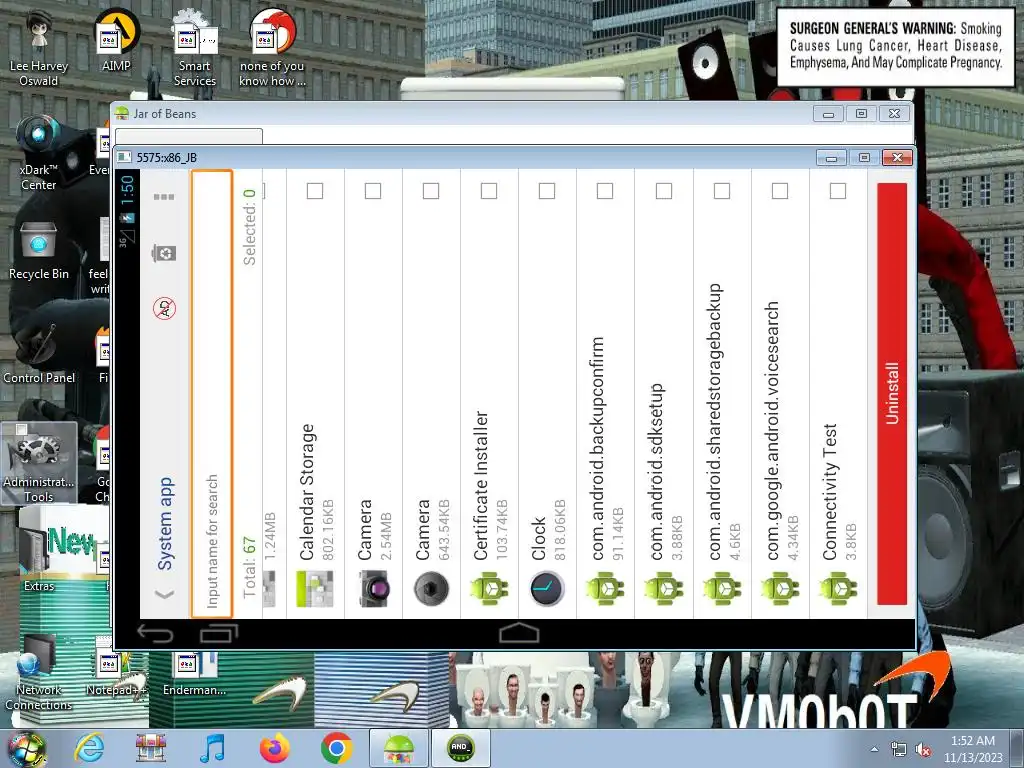Viewport: 1024px width, 768px height.
Task: Switch to the AND emulator taskbar item
Action: coord(460,748)
